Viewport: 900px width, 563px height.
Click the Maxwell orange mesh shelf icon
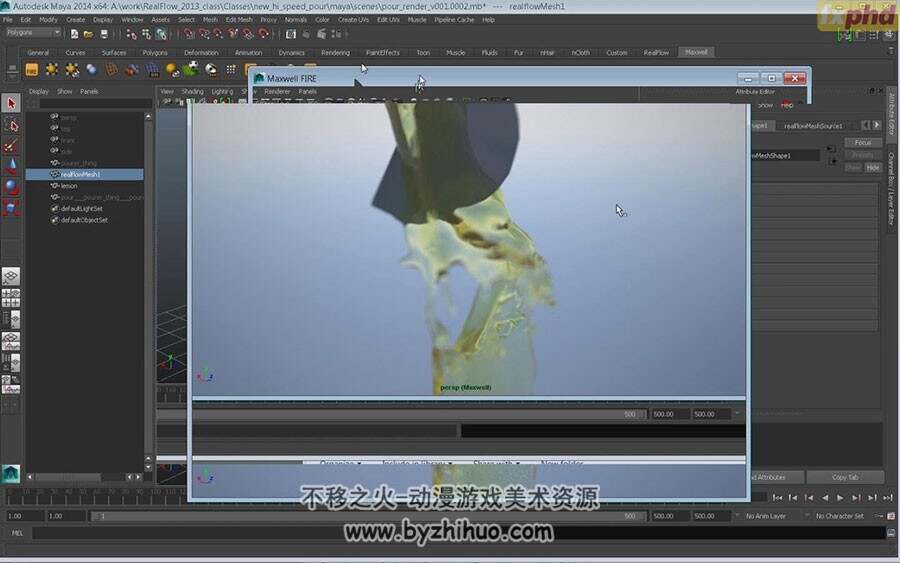click(x=111, y=70)
